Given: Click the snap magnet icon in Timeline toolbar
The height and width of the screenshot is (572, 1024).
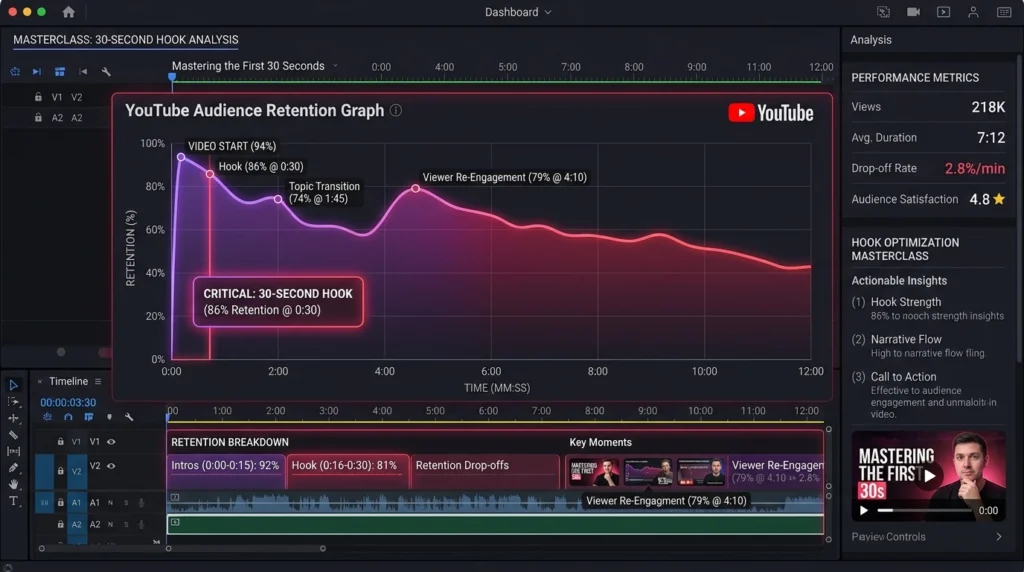Looking at the screenshot, I should tap(68, 417).
